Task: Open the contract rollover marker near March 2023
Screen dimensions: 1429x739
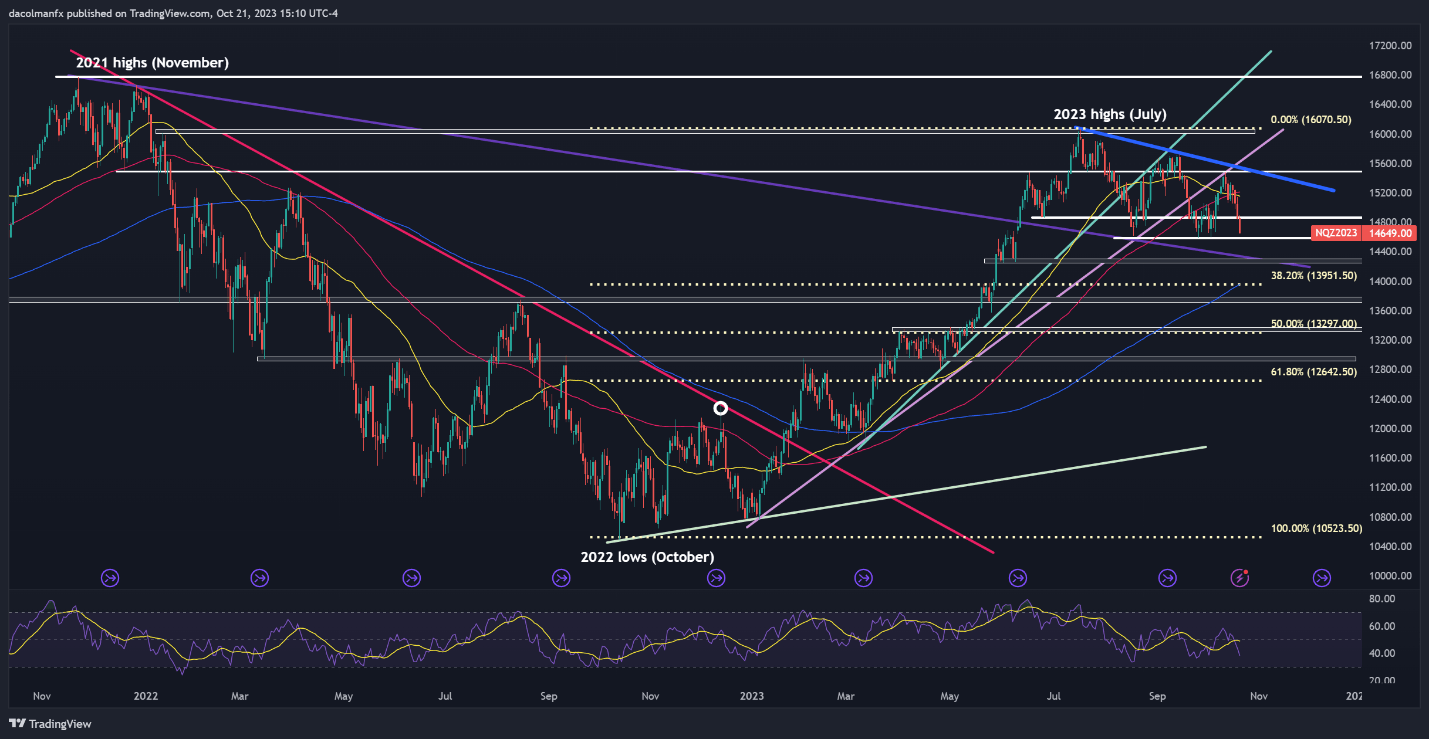Action: click(864, 577)
